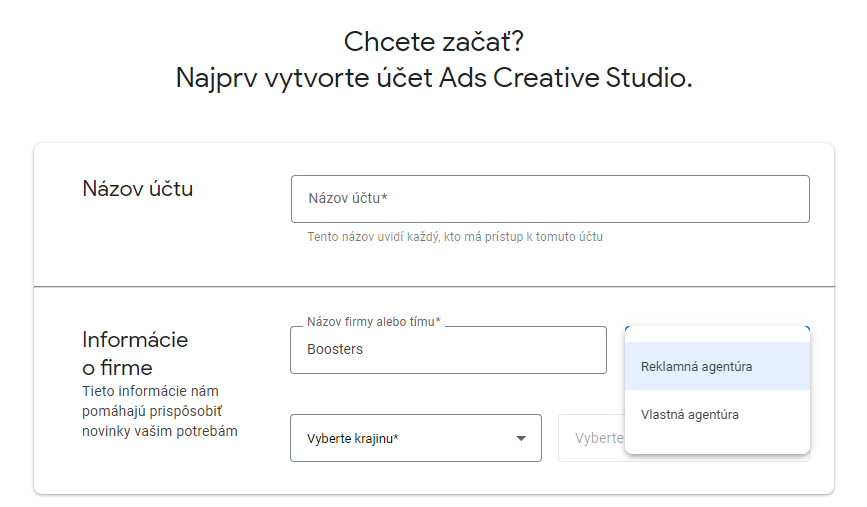Click the country selector's dropdown arrow
This screenshot has height=507, width=867.
click(520, 438)
